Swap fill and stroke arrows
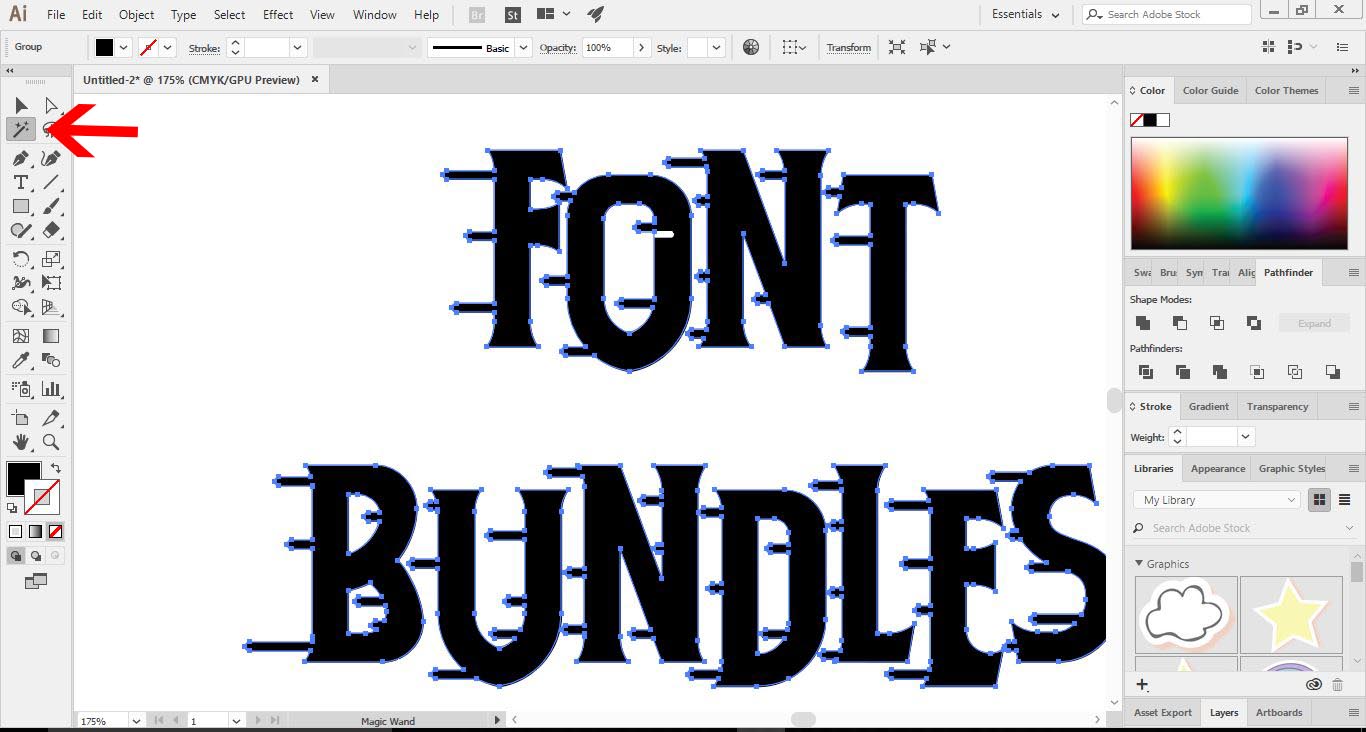This screenshot has width=1366, height=732. (x=56, y=467)
